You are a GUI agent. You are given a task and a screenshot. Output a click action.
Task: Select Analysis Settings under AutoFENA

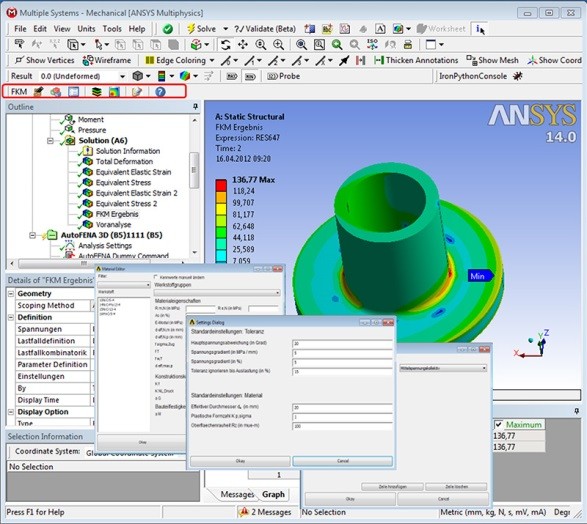pos(105,246)
